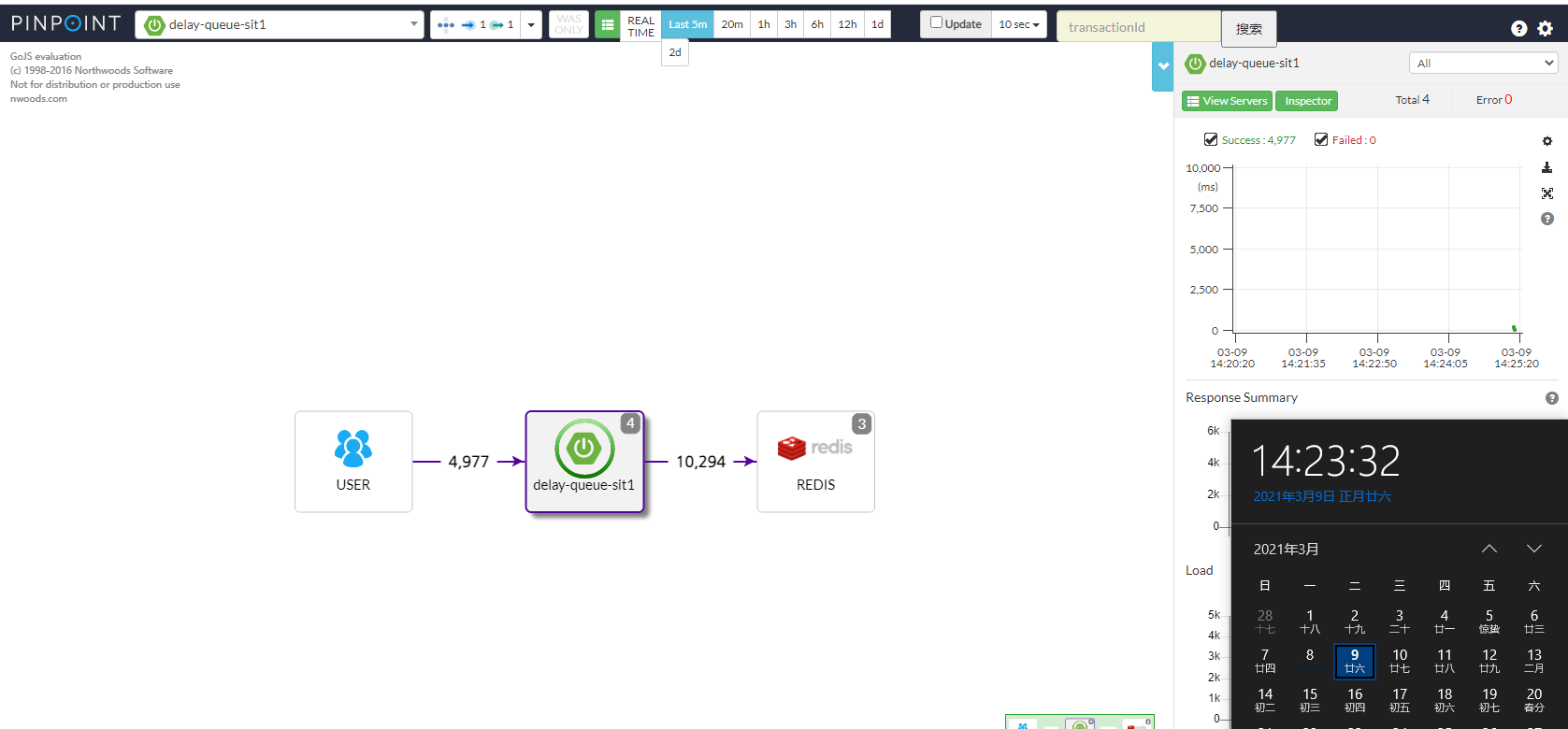The height and width of the screenshot is (729, 1568).
Task: Open the help question mark icon in header
Action: 1519,29
